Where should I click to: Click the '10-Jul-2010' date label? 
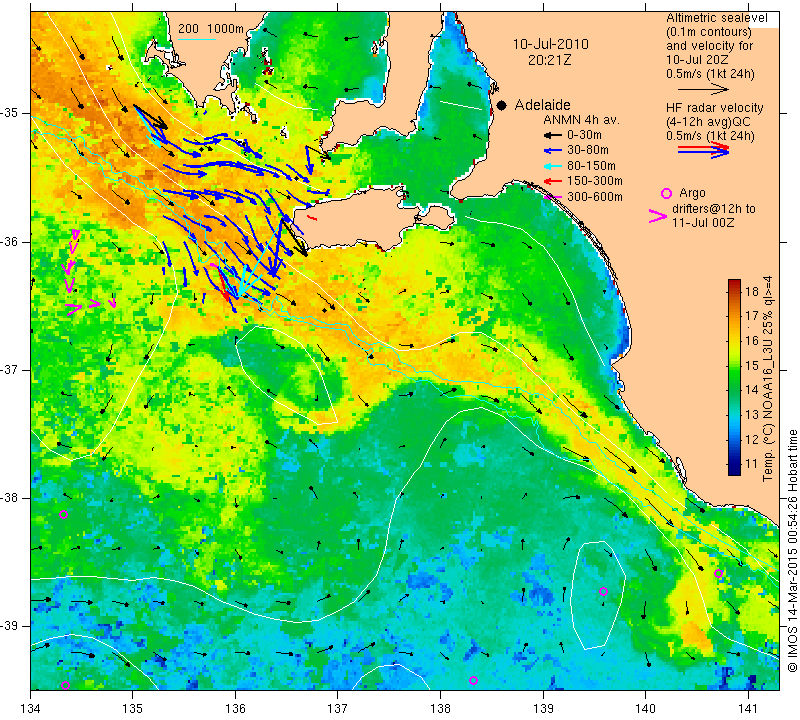[551, 44]
